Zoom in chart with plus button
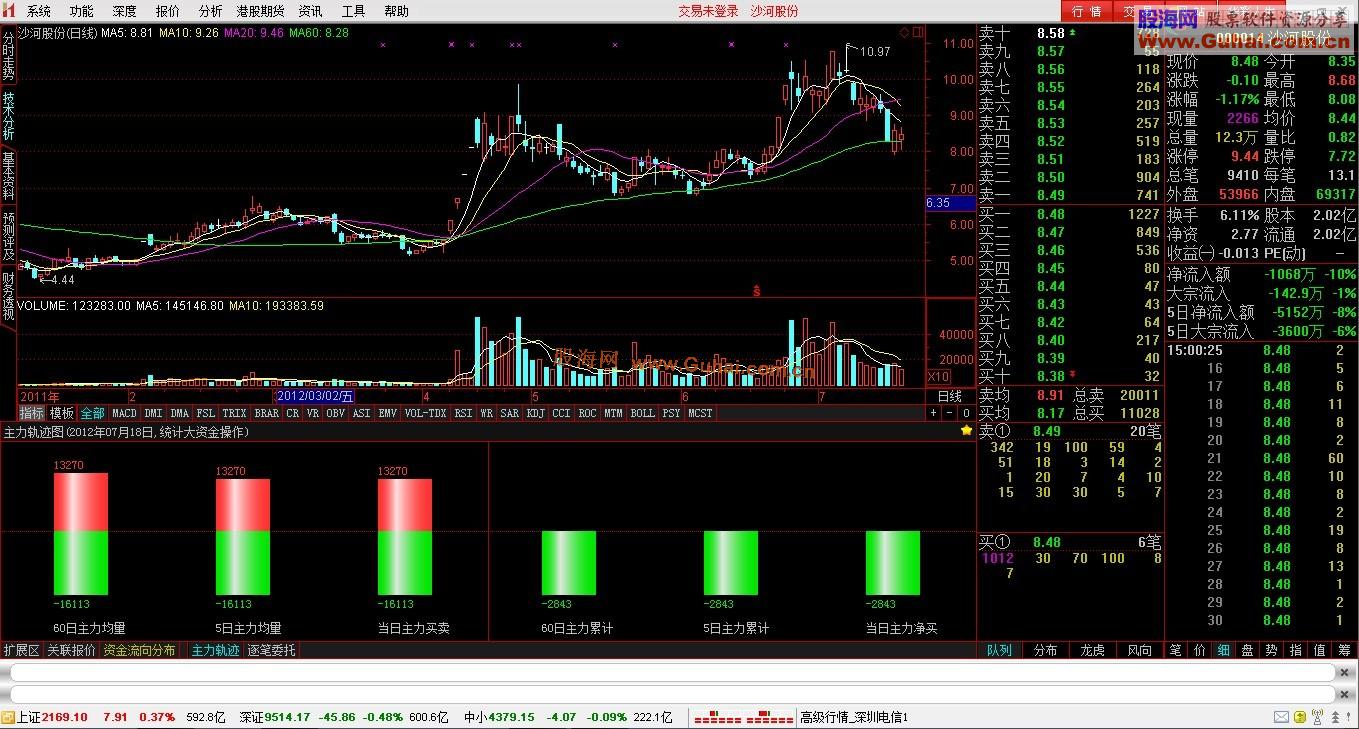The width and height of the screenshot is (1359, 729). click(x=934, y=413)
